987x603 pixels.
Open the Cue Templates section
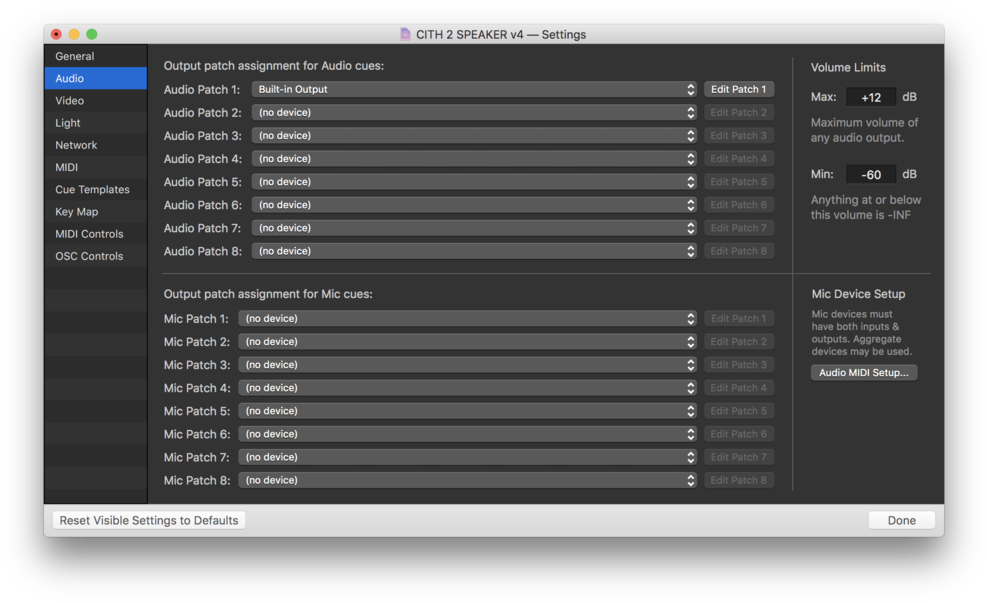tap(92, 190)
